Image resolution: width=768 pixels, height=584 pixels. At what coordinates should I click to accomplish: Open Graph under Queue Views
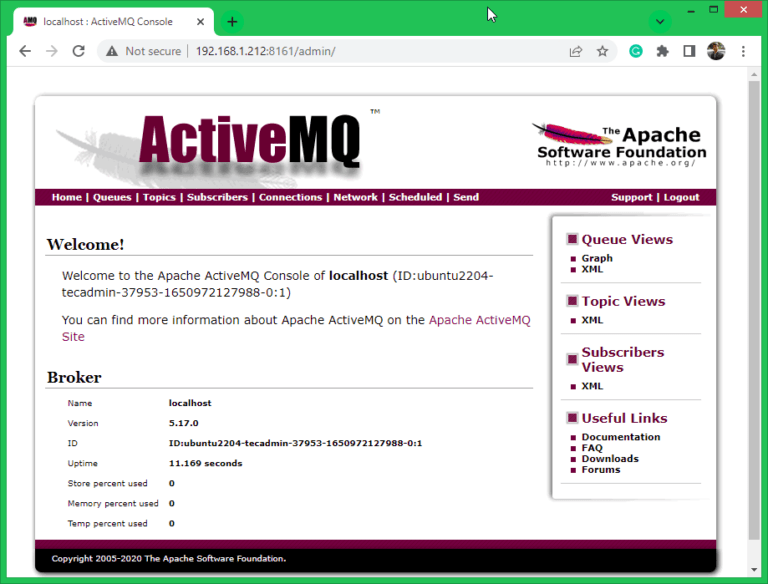(x=597, y=258)
